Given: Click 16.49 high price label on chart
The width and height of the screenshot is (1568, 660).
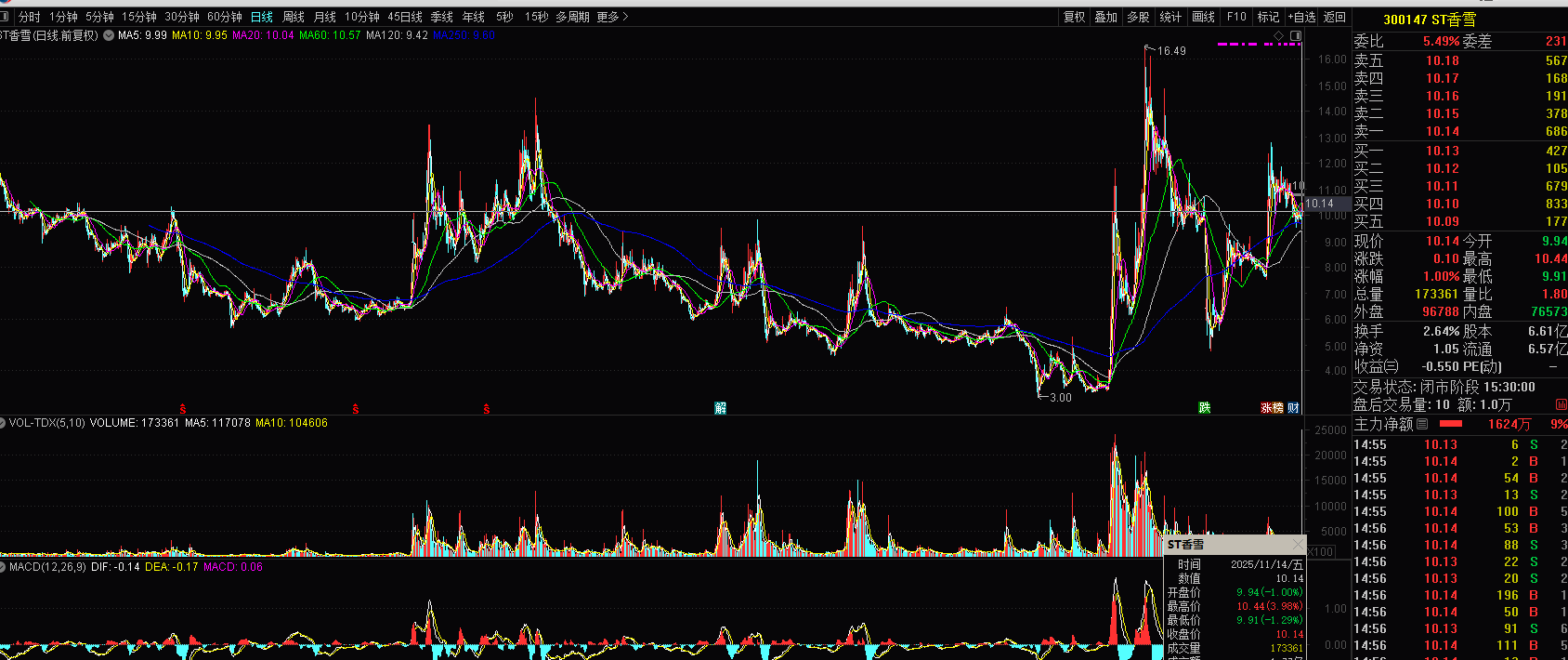Looking at the screenshot, I should pyautogui.click(x=1171, y=51).
